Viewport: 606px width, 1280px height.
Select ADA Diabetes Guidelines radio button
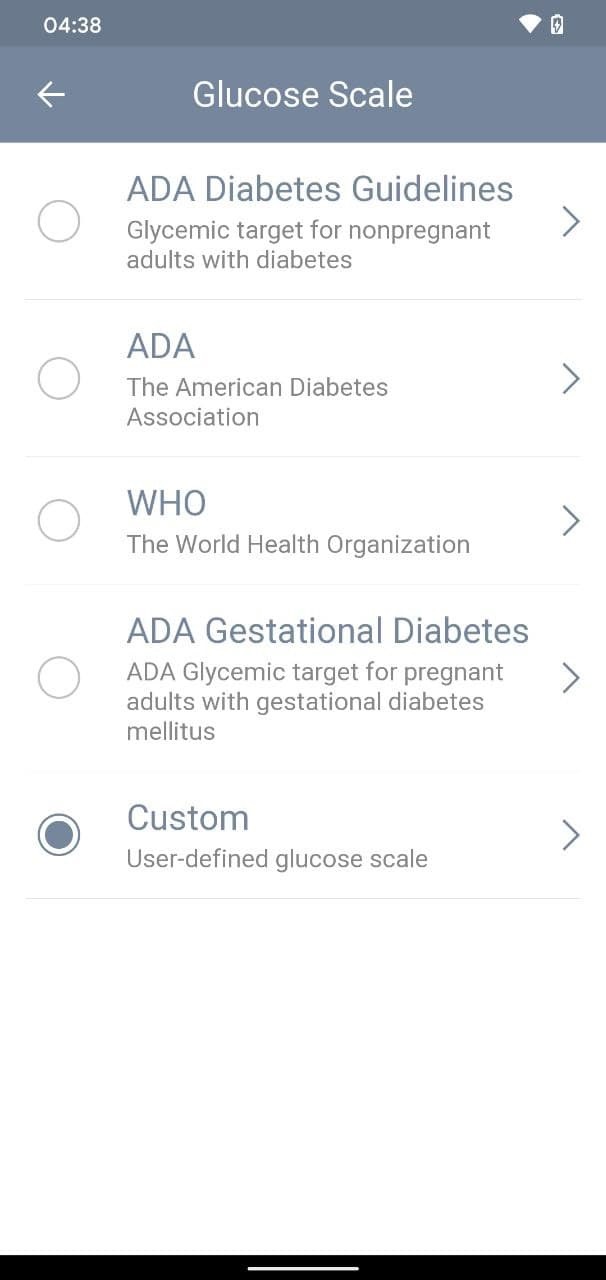click(x=59, y=221)
